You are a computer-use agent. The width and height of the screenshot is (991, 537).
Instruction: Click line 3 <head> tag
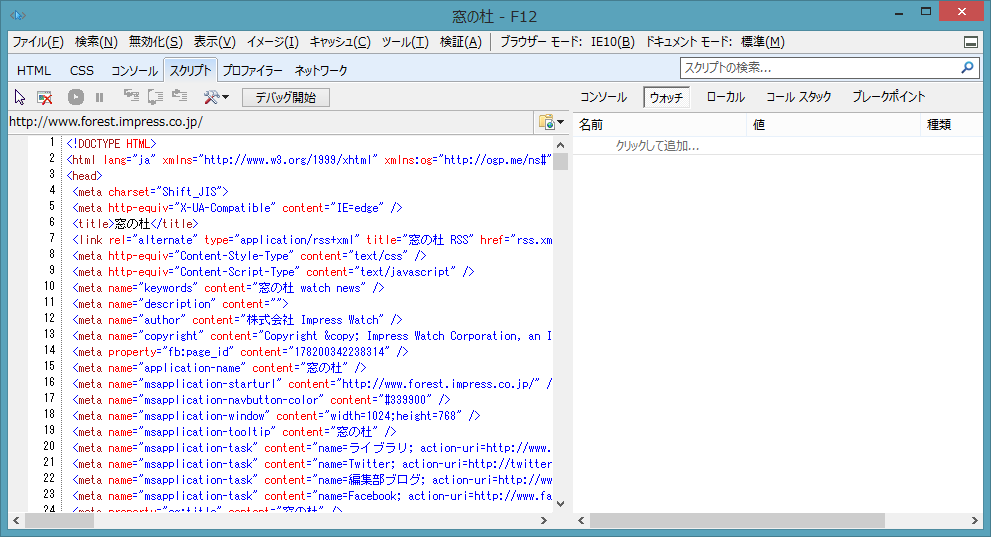click(x=84, y=176)
